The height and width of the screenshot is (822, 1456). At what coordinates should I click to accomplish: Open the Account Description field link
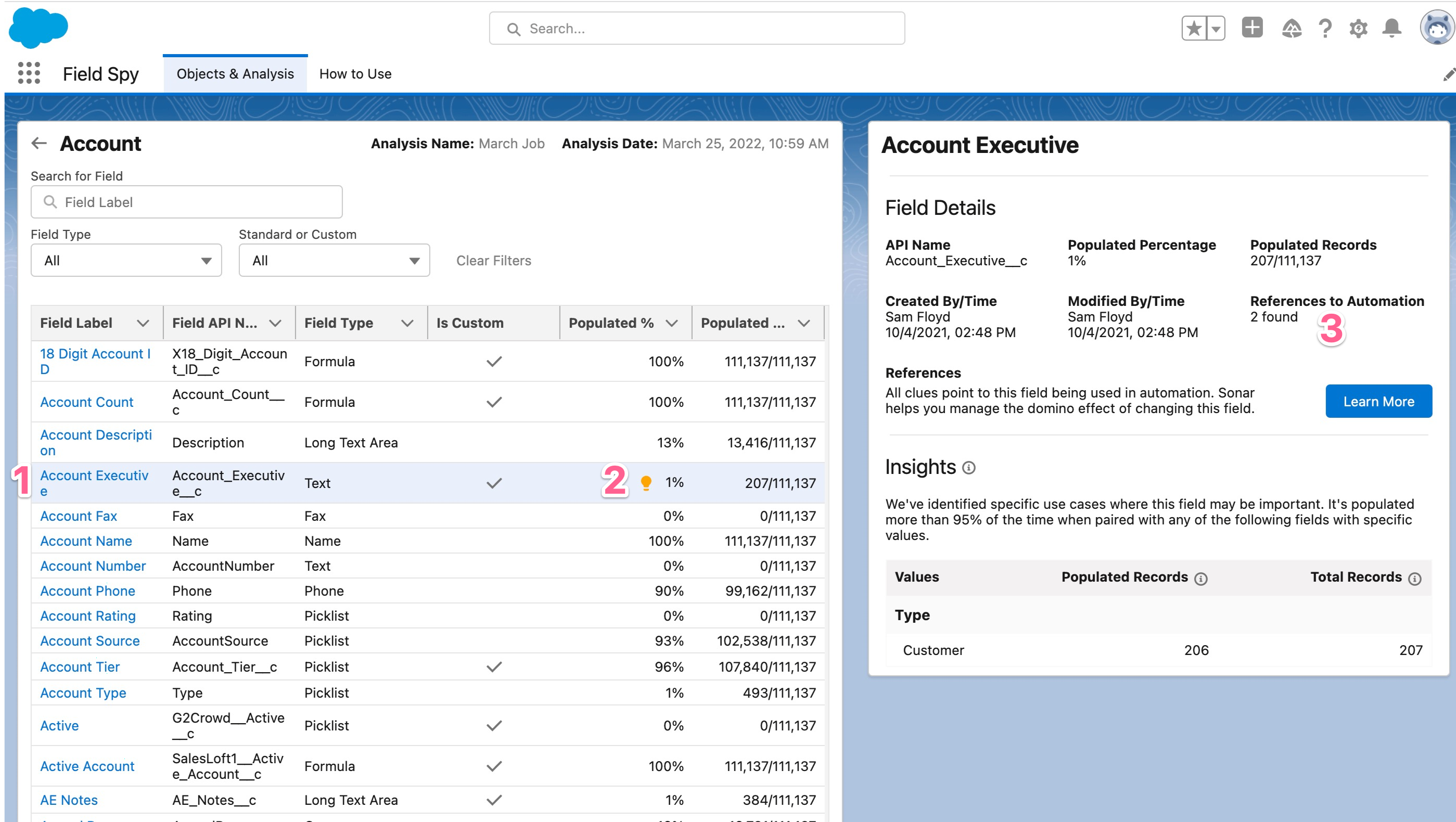(x=96, y=443)
